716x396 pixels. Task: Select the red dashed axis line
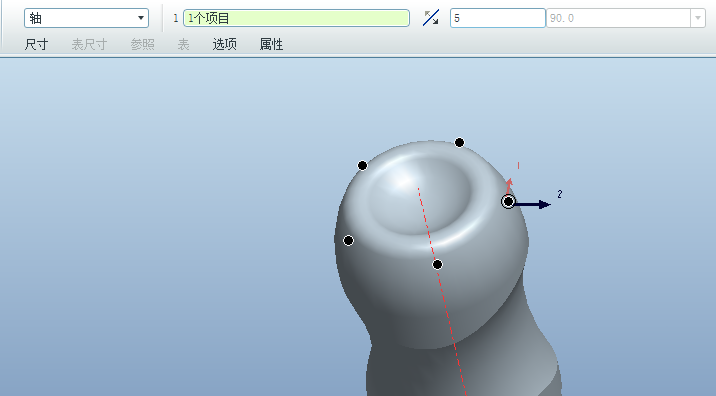(x=441, y=290)
